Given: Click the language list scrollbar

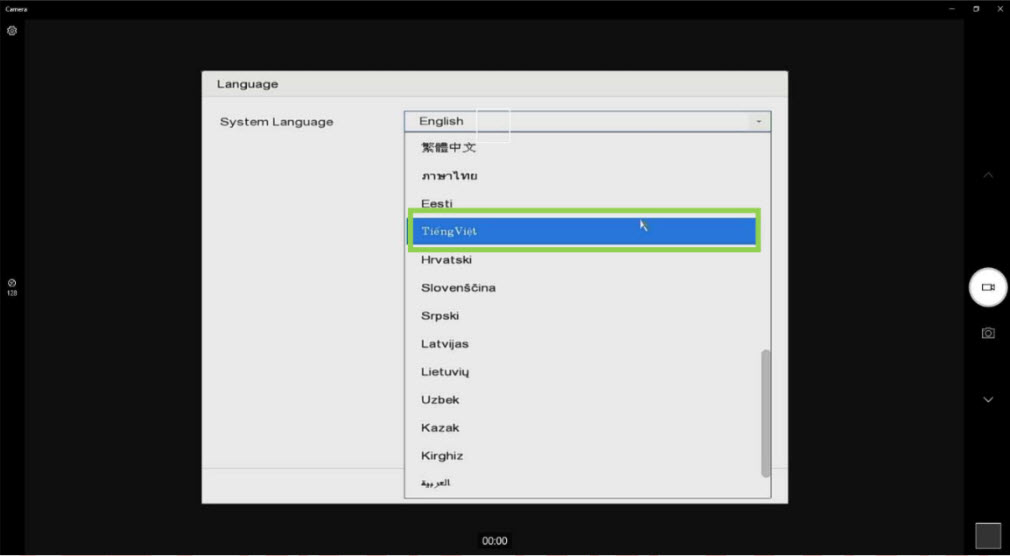Looking at the screenshot, I should (766, 412).
